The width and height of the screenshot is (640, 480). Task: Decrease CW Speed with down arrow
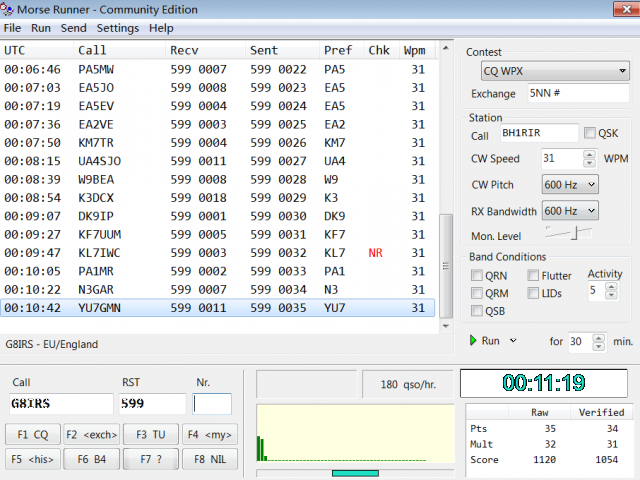tap(589, 163)
